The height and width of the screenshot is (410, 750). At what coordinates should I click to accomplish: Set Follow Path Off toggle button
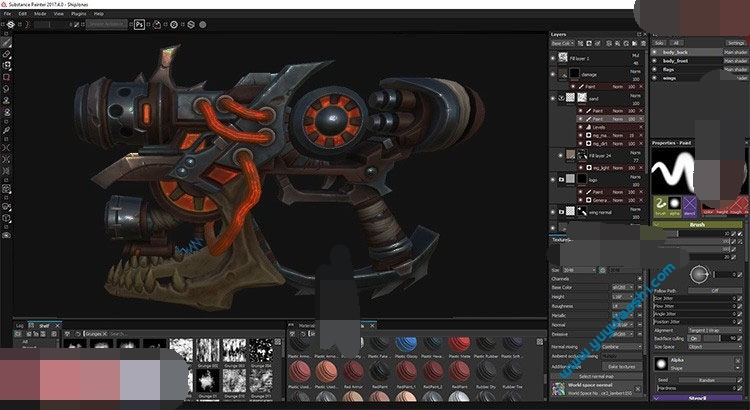pyautogui.click(x=715, y=290)
